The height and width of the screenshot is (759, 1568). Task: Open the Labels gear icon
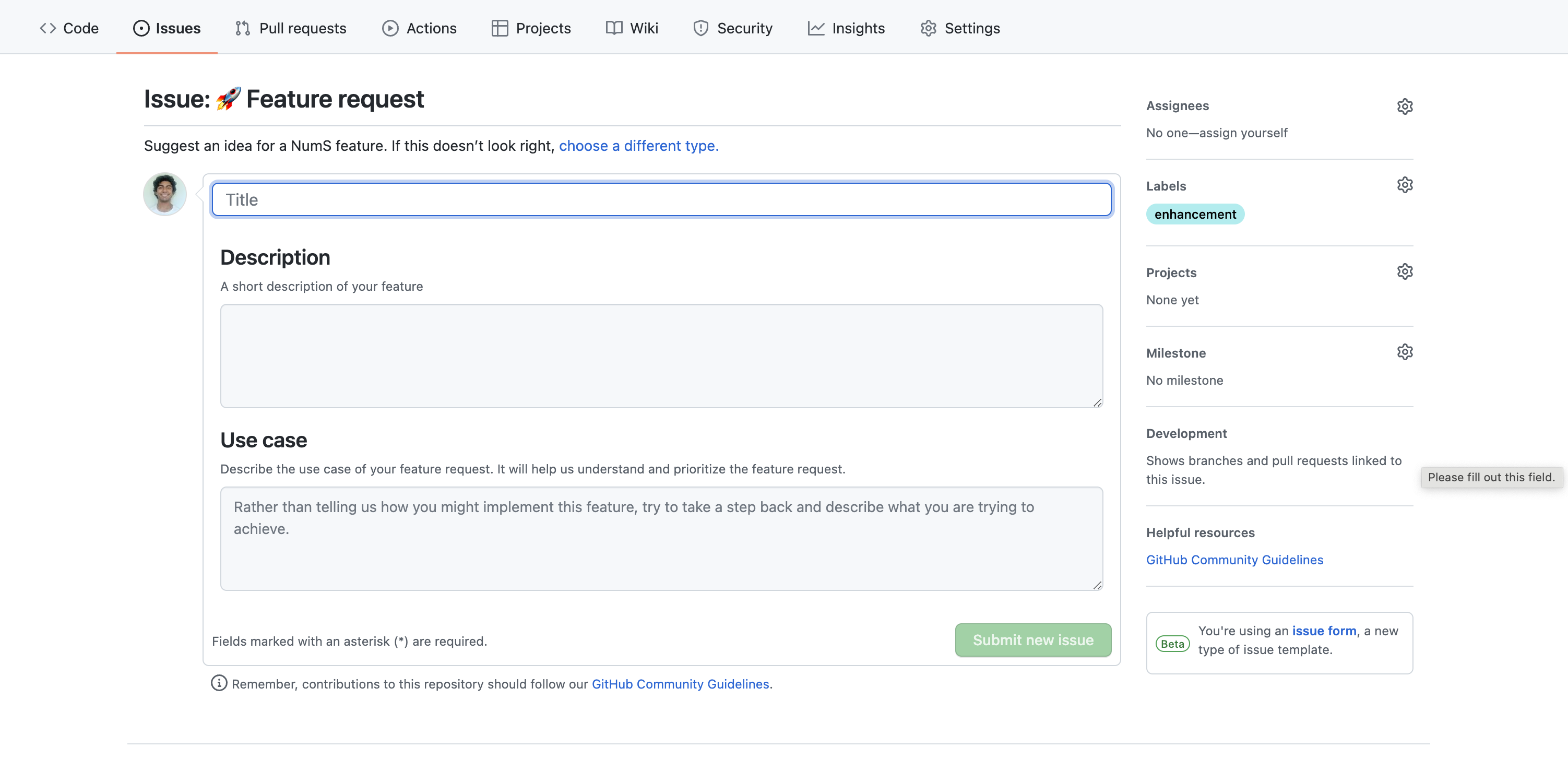pos(1404,185)
